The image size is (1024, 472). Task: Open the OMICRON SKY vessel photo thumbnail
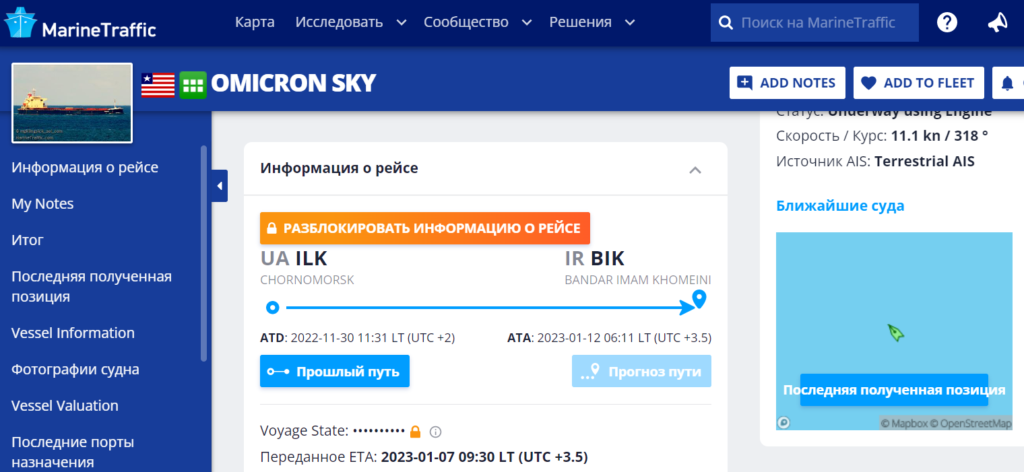tap(72, 102)
